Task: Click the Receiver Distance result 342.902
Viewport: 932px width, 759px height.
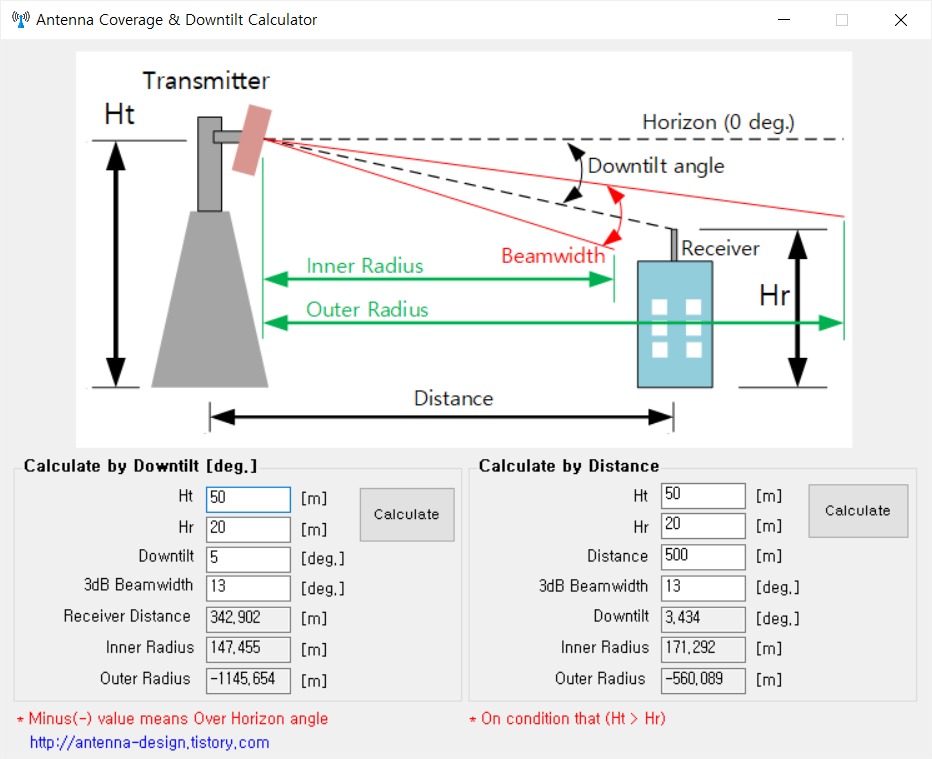Action: 248,619
